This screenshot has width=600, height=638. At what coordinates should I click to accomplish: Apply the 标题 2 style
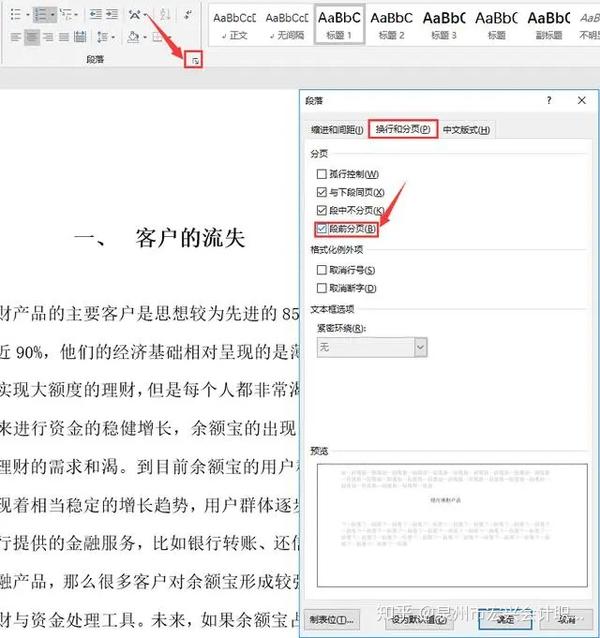click(391, 25)
